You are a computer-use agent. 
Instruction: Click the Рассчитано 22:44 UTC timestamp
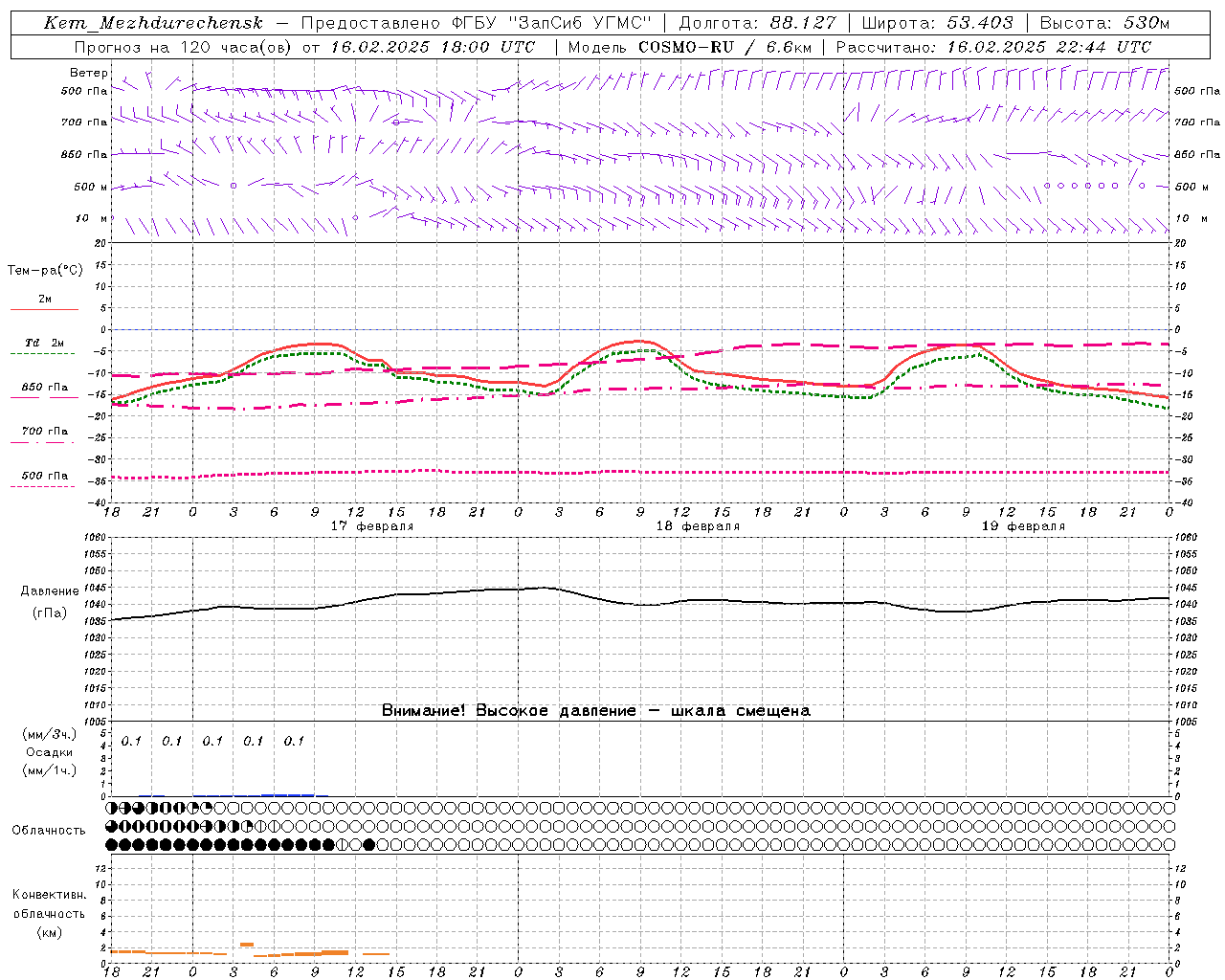[x=1103, y=47]
